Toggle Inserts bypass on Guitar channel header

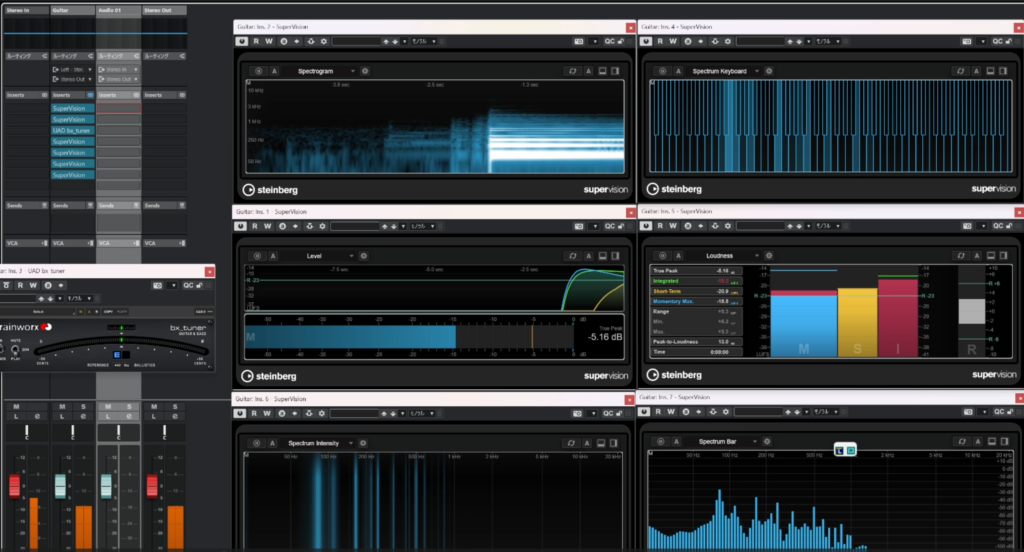[90, 95]
